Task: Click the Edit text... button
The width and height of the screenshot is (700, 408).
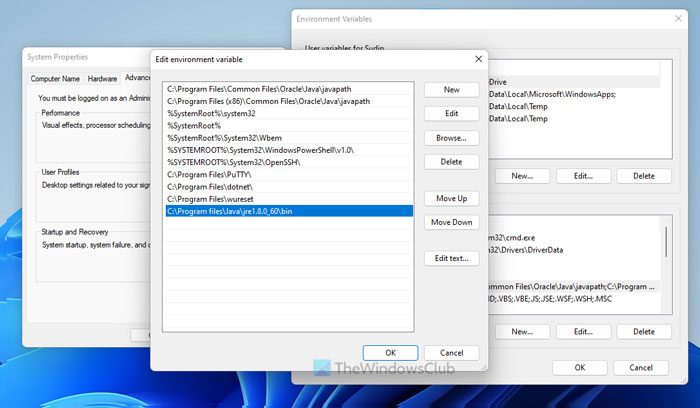Action: (451, 258)
